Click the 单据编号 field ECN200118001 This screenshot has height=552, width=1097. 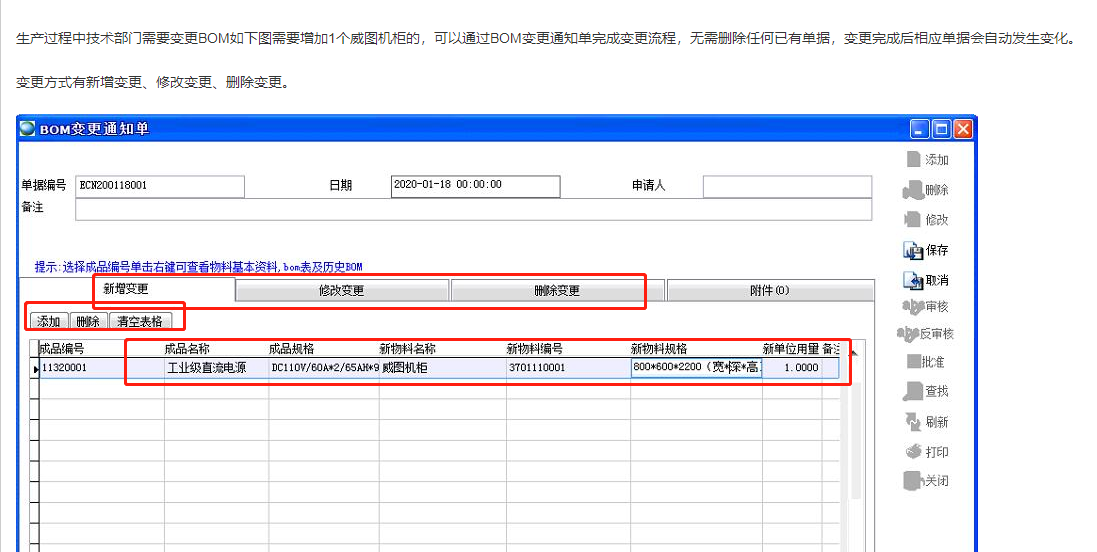click(x=160, y=186)
